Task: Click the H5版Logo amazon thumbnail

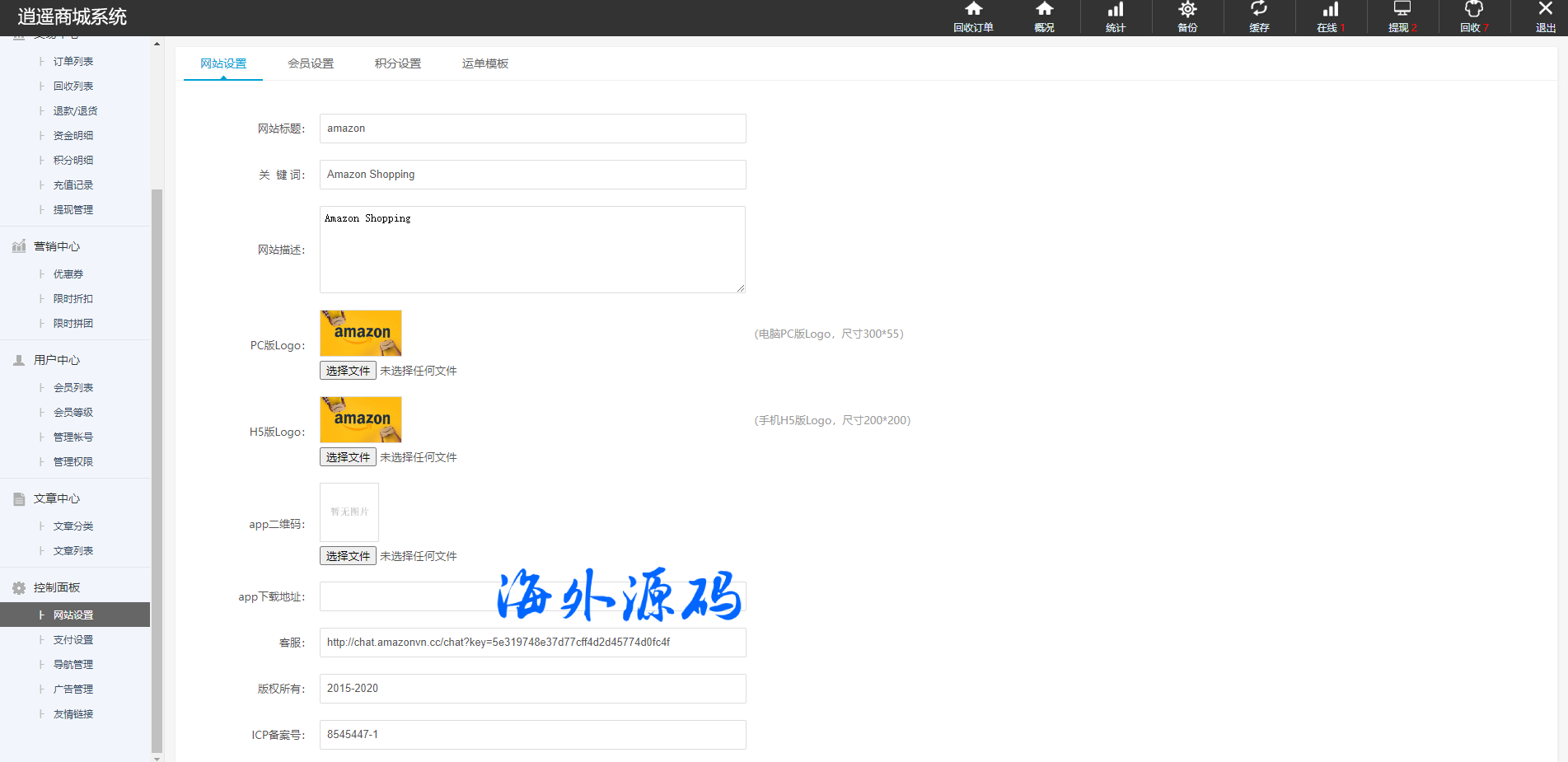Action: pyautogui.click(x=361, y=419)
